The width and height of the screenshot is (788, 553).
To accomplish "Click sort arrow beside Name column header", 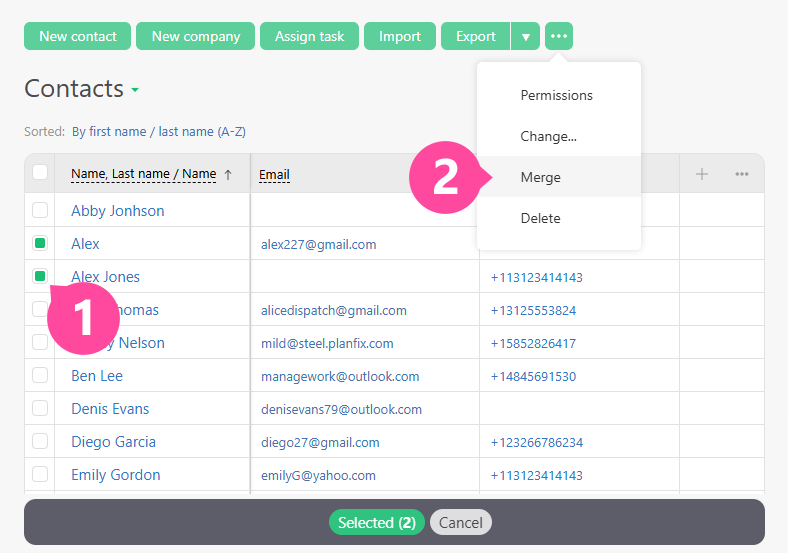I will point(228,174).
